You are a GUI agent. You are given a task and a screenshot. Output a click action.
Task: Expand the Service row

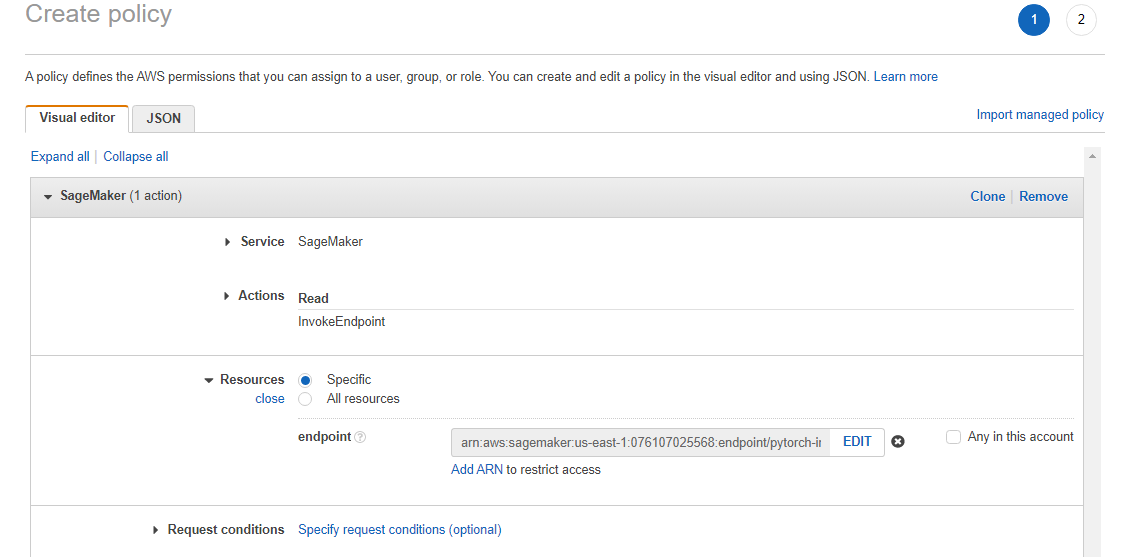point(228,243)
